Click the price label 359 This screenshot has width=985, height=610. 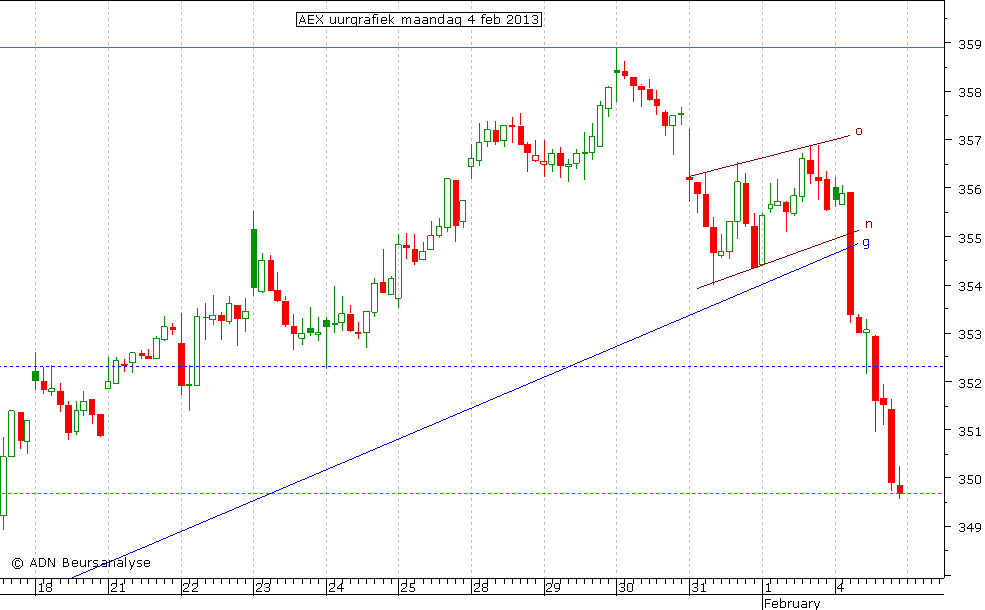point(970,45)
